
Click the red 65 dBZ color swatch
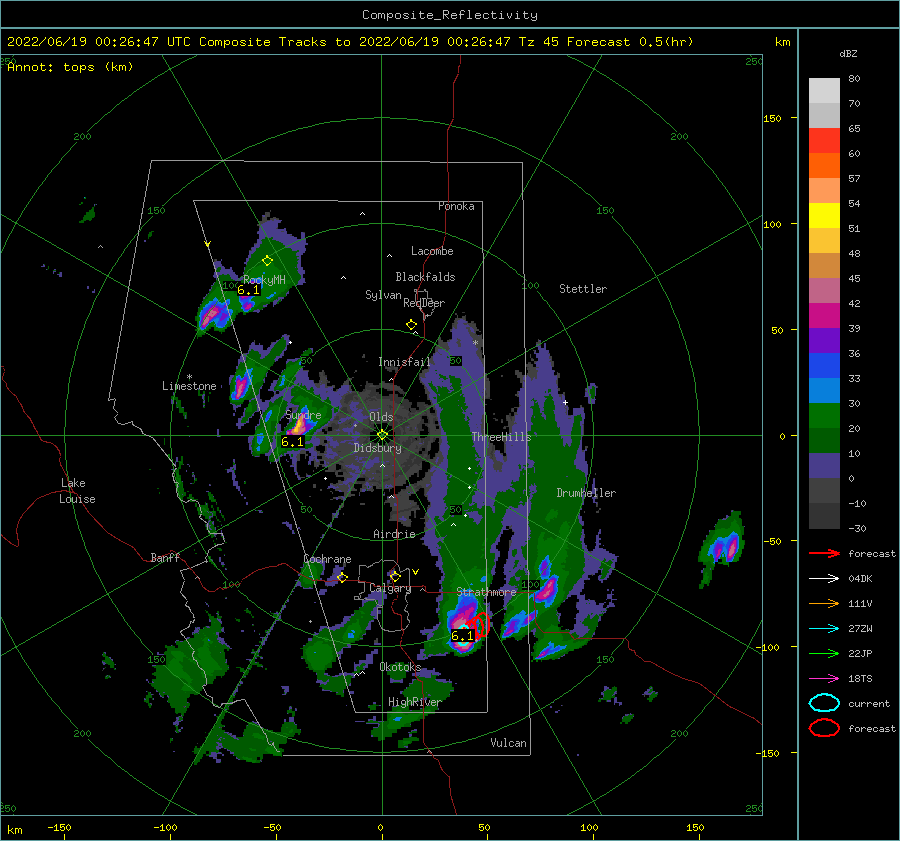click(824, 141)
